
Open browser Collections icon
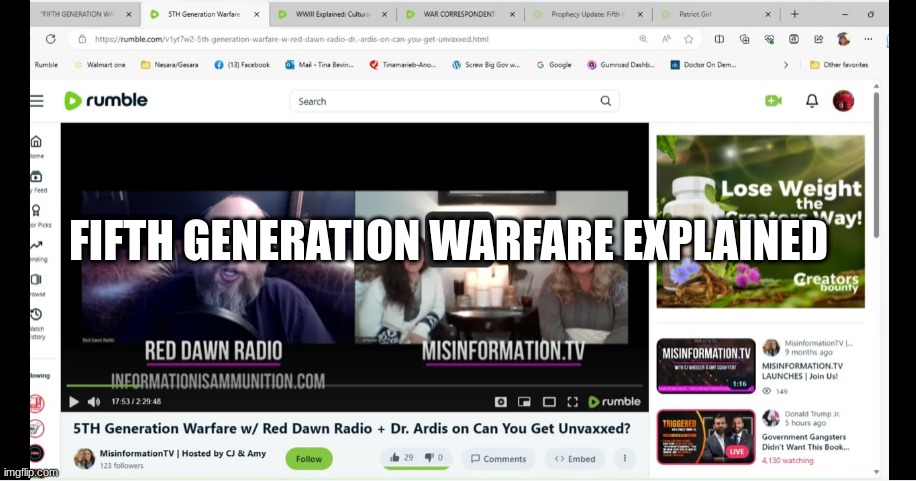tap(744, 39)
